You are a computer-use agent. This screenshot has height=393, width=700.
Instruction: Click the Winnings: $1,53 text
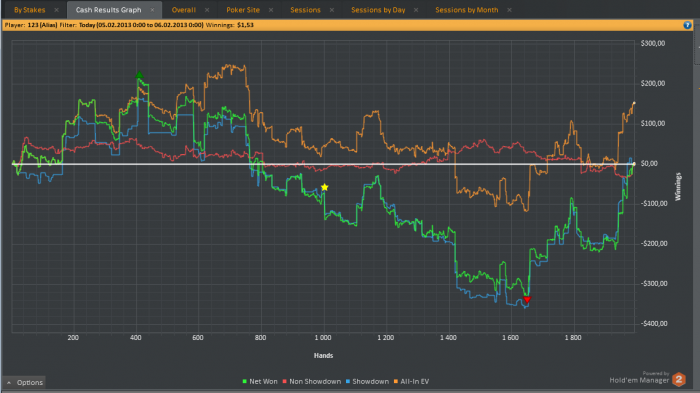(229, 25)
